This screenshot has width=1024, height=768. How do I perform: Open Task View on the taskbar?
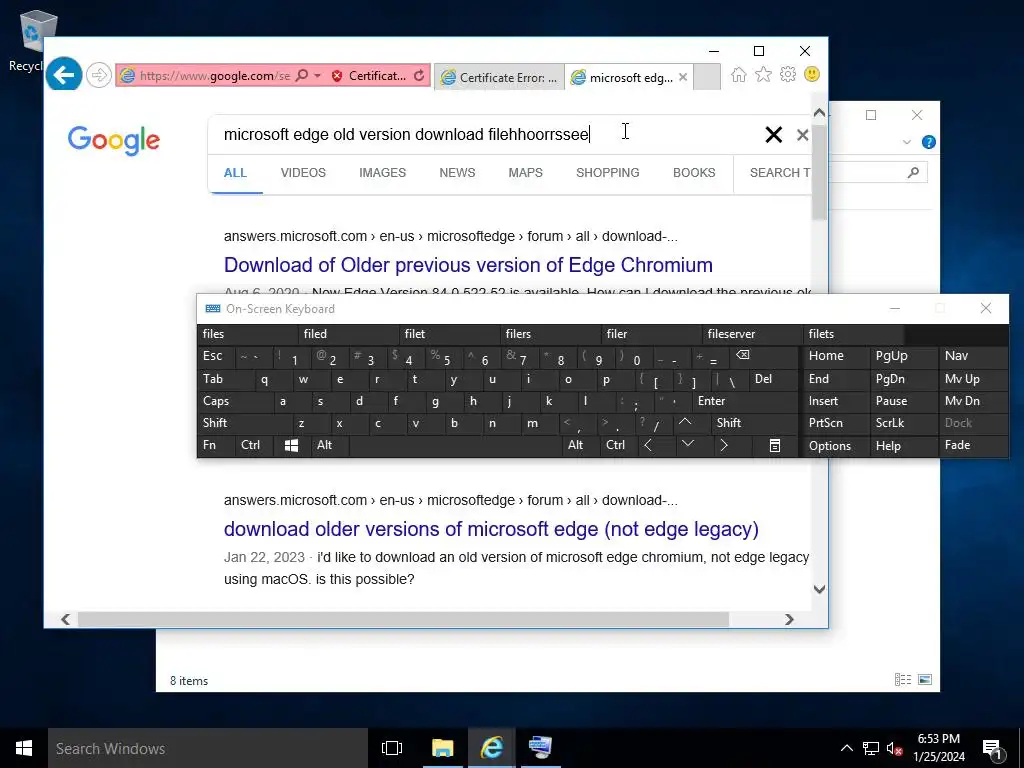392,748
